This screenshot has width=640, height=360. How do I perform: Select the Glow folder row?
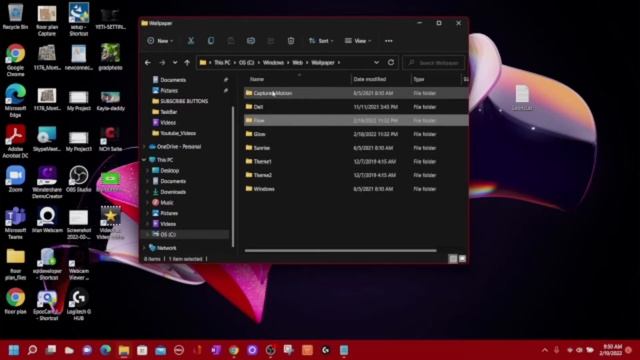click(x=356, y=134)
